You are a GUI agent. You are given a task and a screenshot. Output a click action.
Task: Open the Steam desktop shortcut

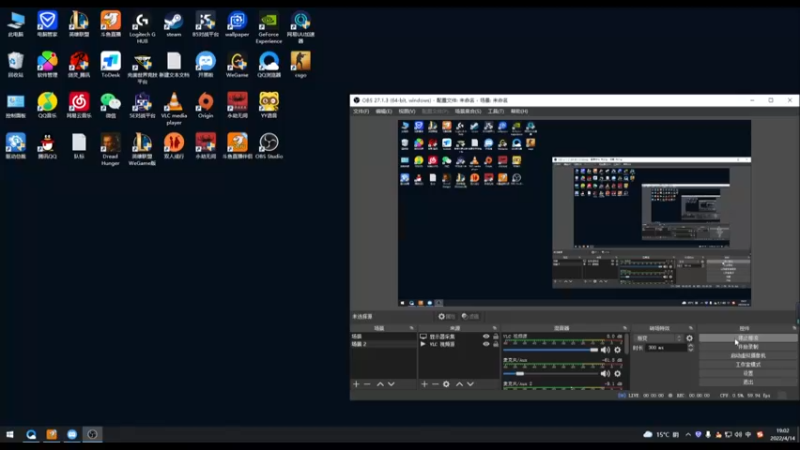point(173,24)
